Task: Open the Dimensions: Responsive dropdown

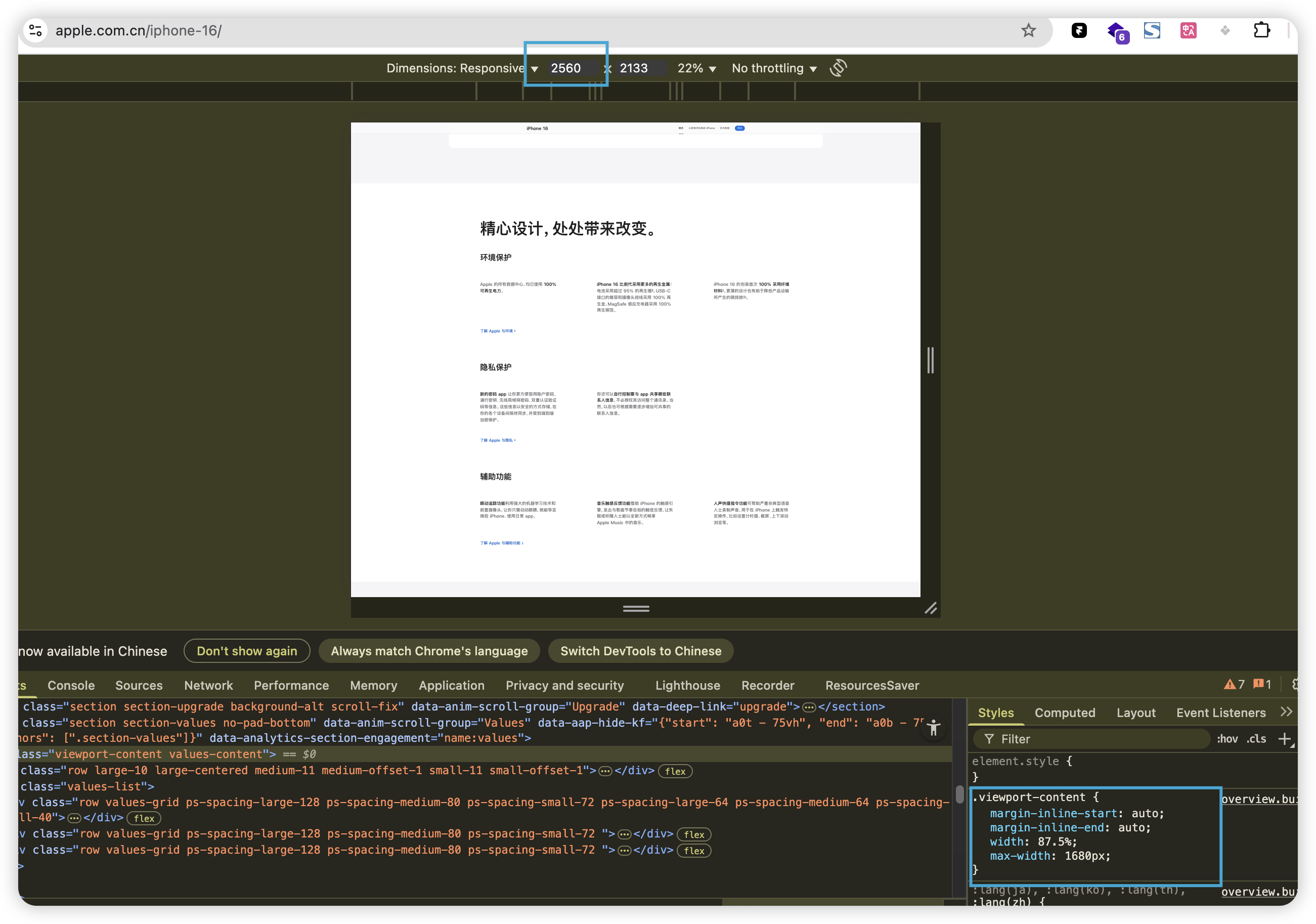Action: [x=462, y=68]
